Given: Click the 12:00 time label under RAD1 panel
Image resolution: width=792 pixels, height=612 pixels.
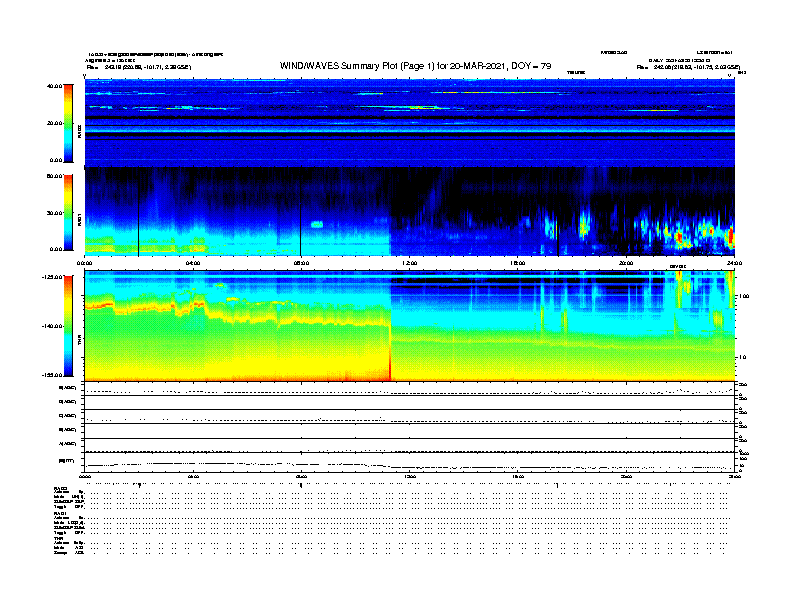Looking at the screenshot, I should (410, 263).
